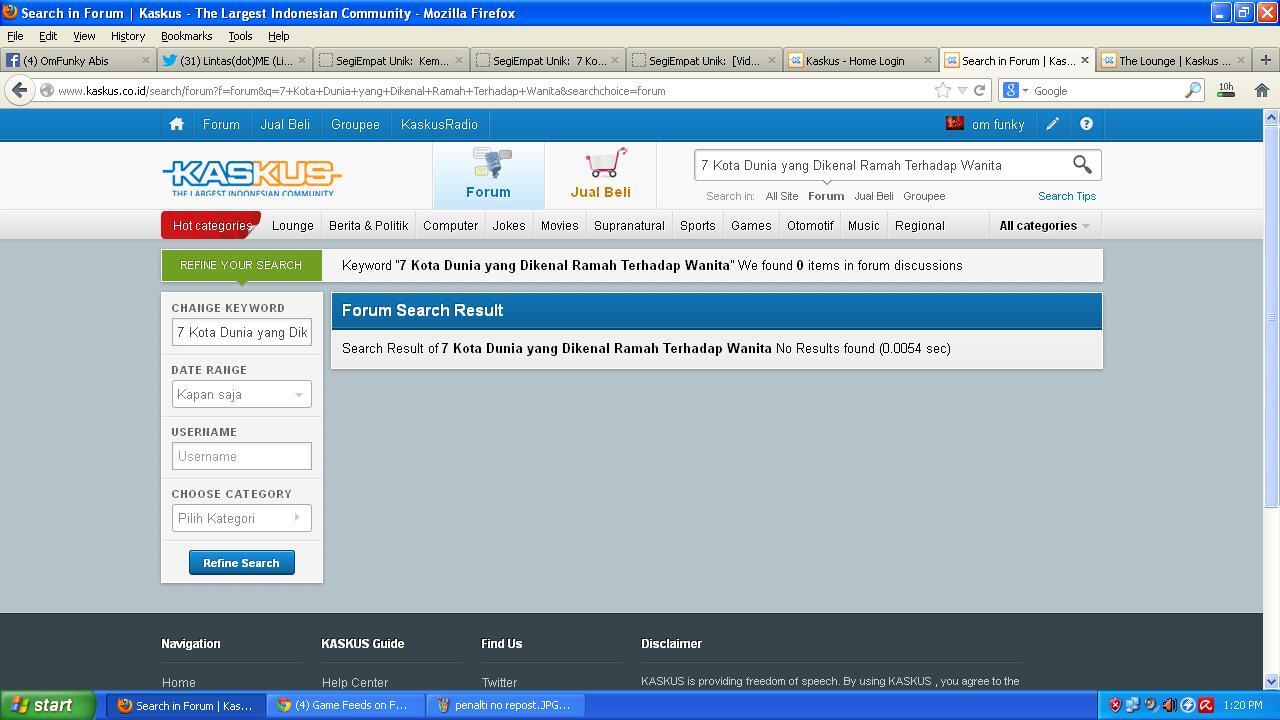Select Hot categories button
This screenshot has height=720, width=1280.
211,225
